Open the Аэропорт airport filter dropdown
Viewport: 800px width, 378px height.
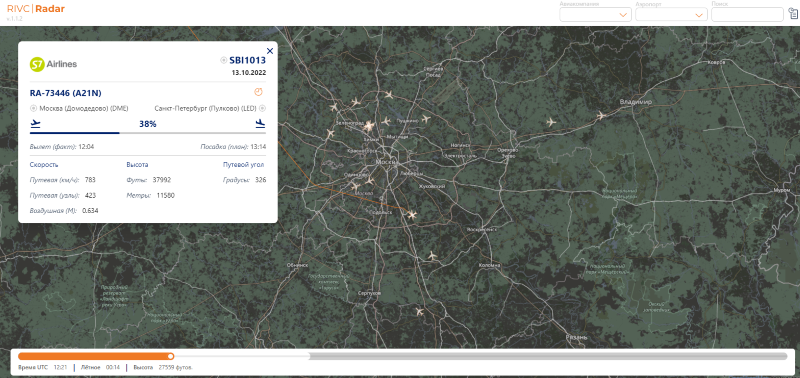(671, 15)
